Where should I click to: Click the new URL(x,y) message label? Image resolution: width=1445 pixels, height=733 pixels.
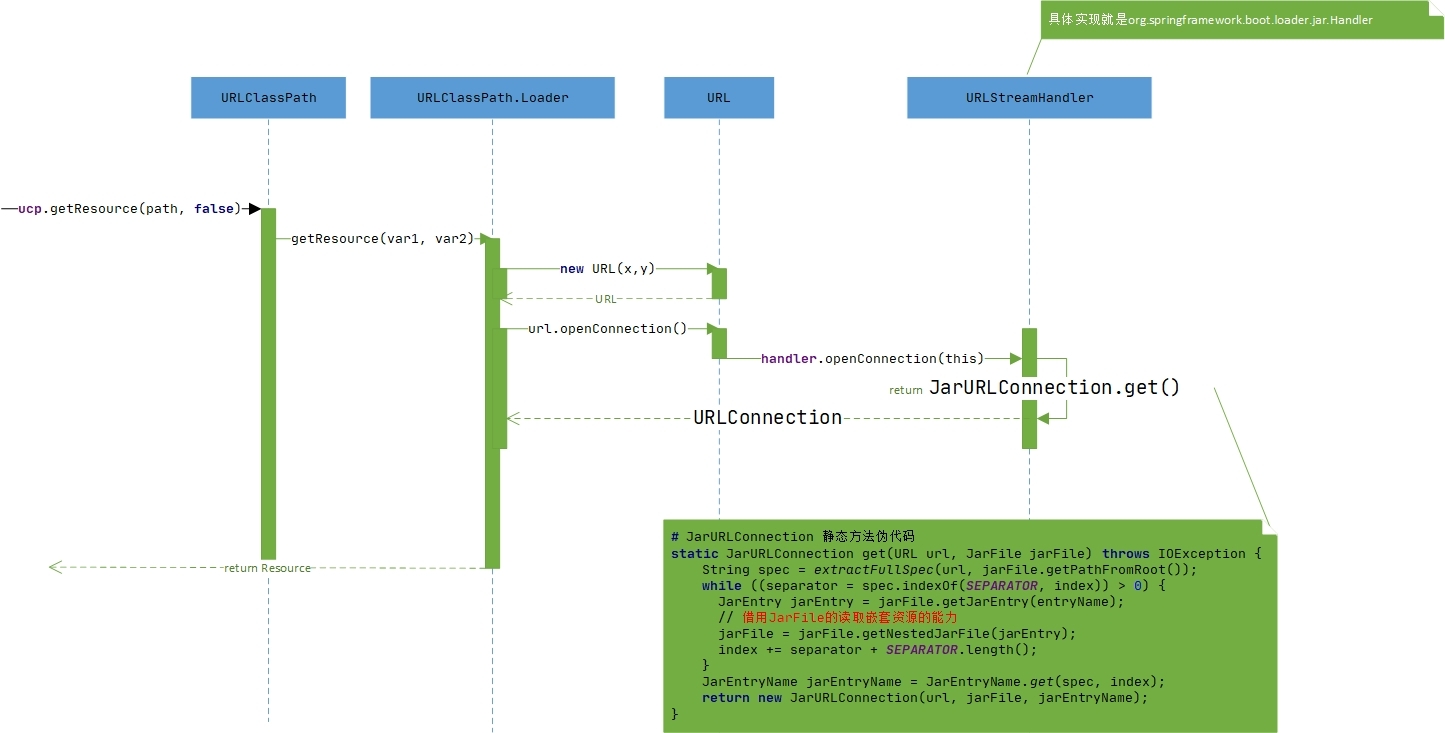point(607,269)
